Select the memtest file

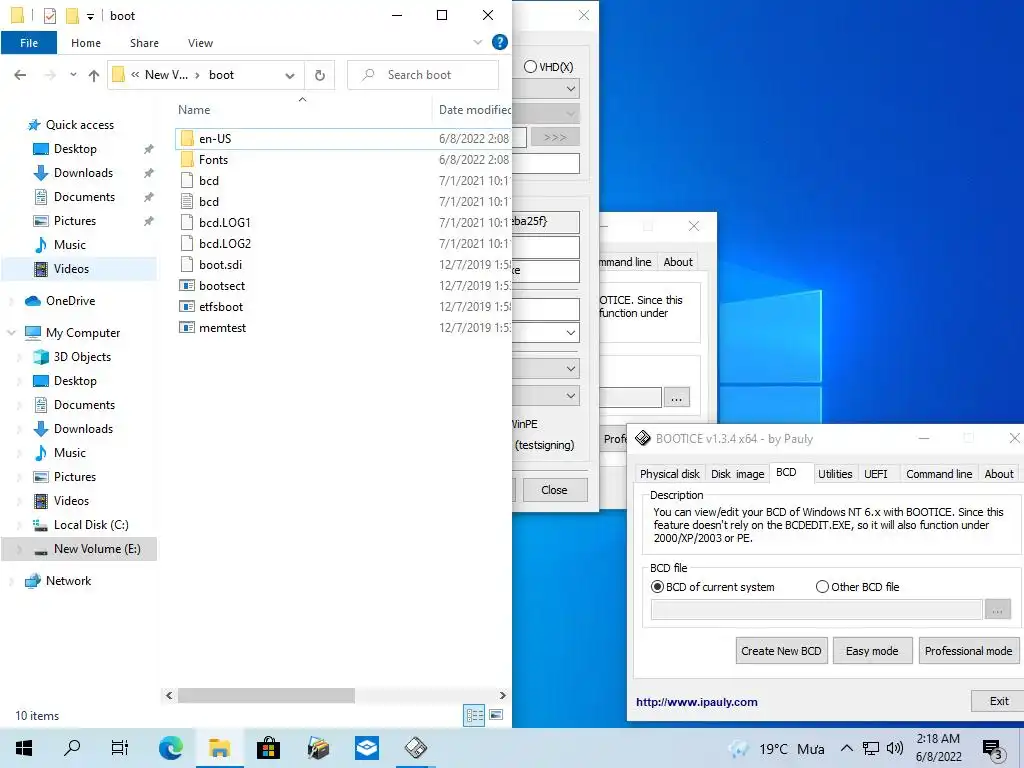point(222,327)
